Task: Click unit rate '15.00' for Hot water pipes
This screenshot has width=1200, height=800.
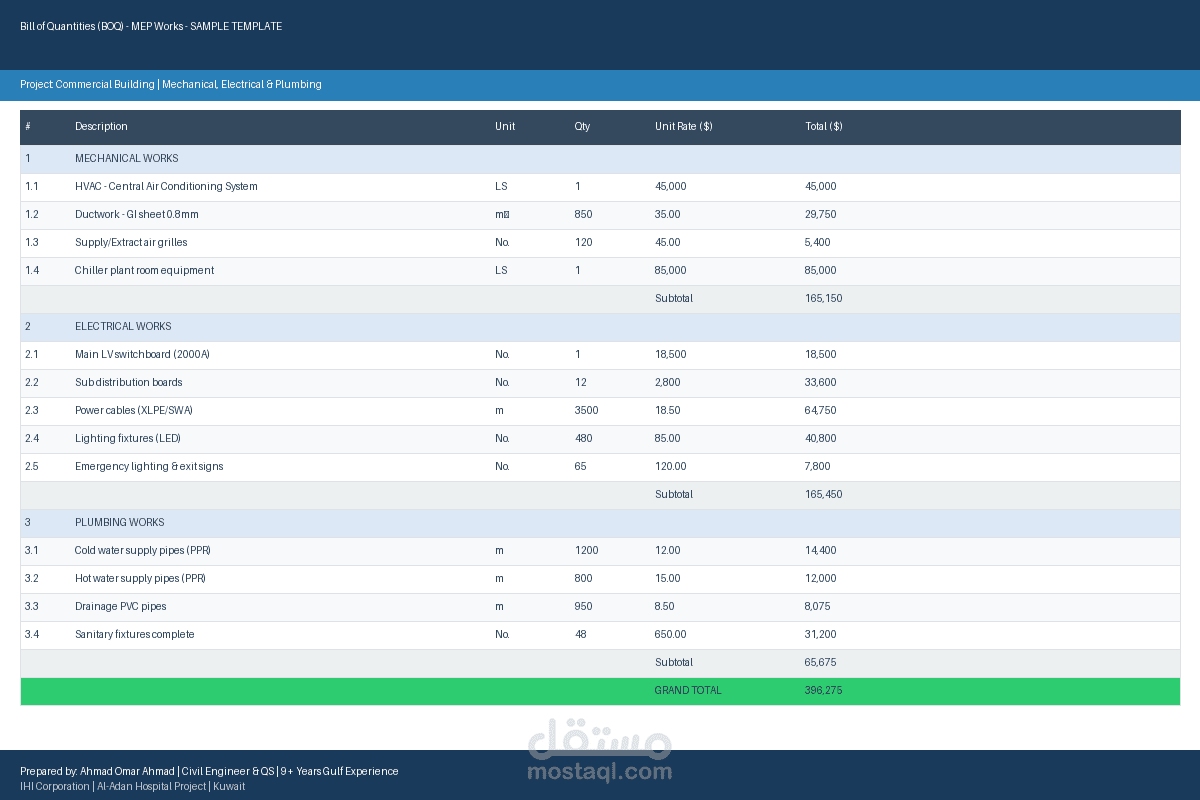Action: [x=668, y=579]
